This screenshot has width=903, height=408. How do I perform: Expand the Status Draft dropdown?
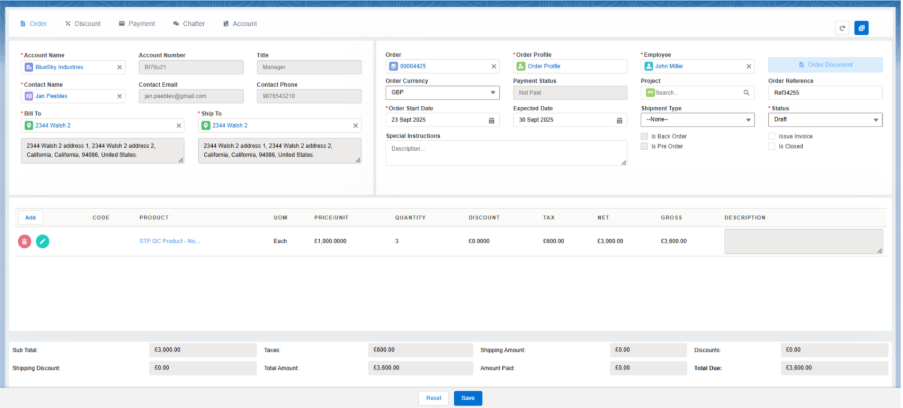pyautogui.click(x=825, y=120)
